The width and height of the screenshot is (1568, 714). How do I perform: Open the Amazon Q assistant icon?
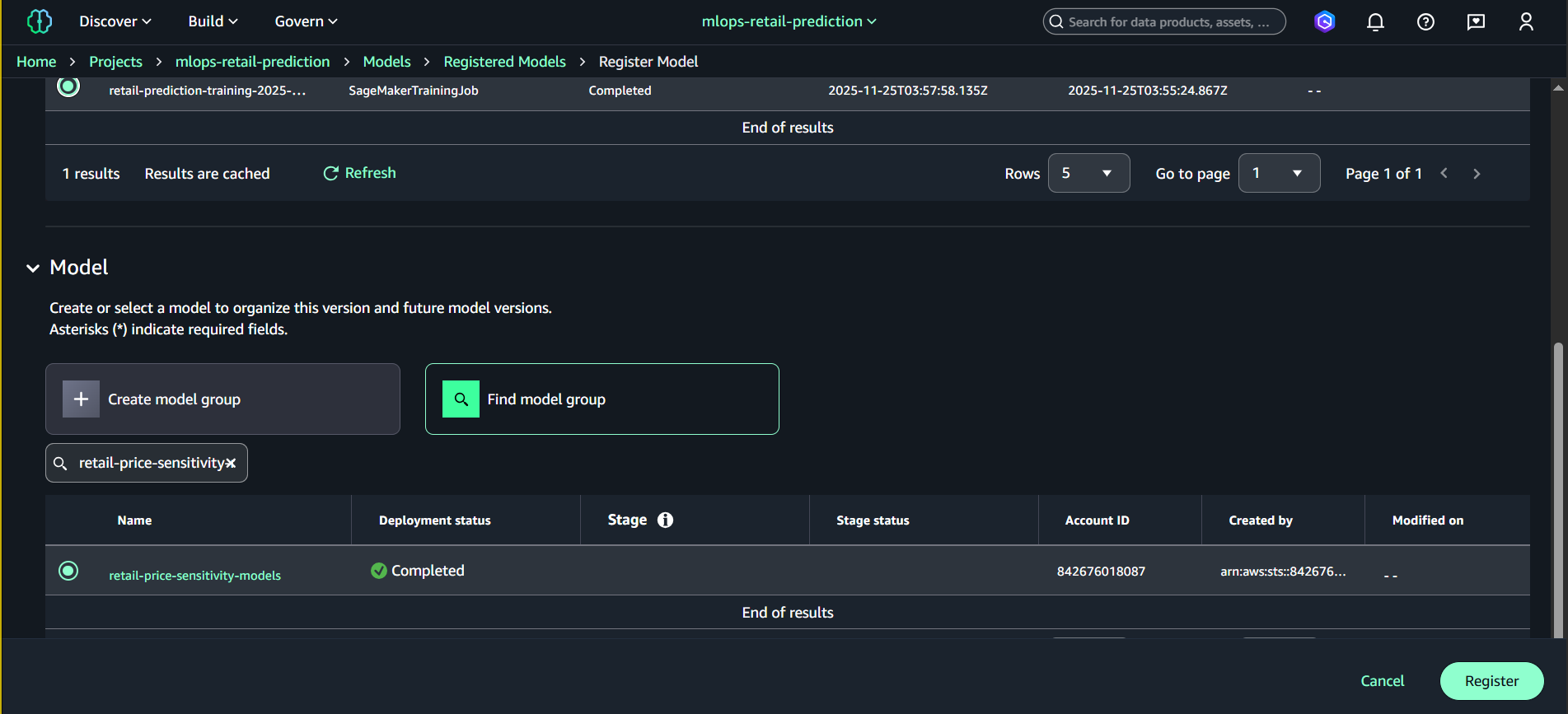(x=1325, y=21)
